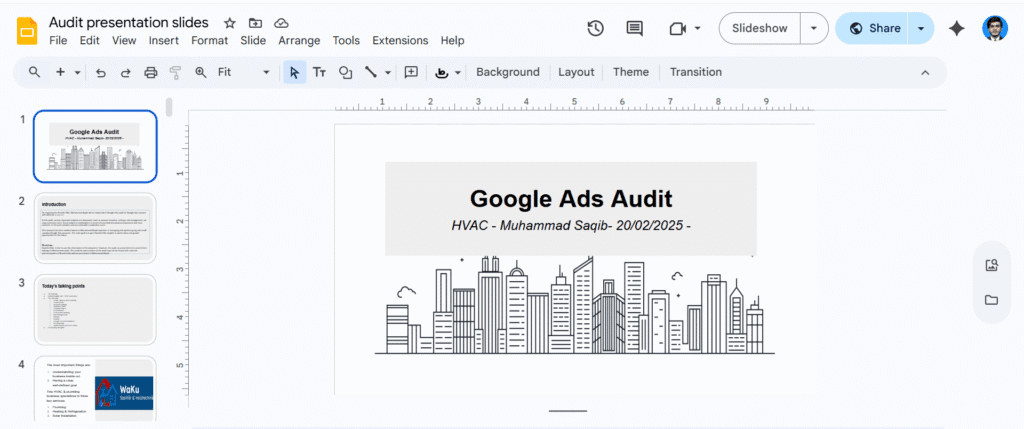Click the Theme button
The width and height of the screenshot is (1024, 429).
[x=631, y=72]
